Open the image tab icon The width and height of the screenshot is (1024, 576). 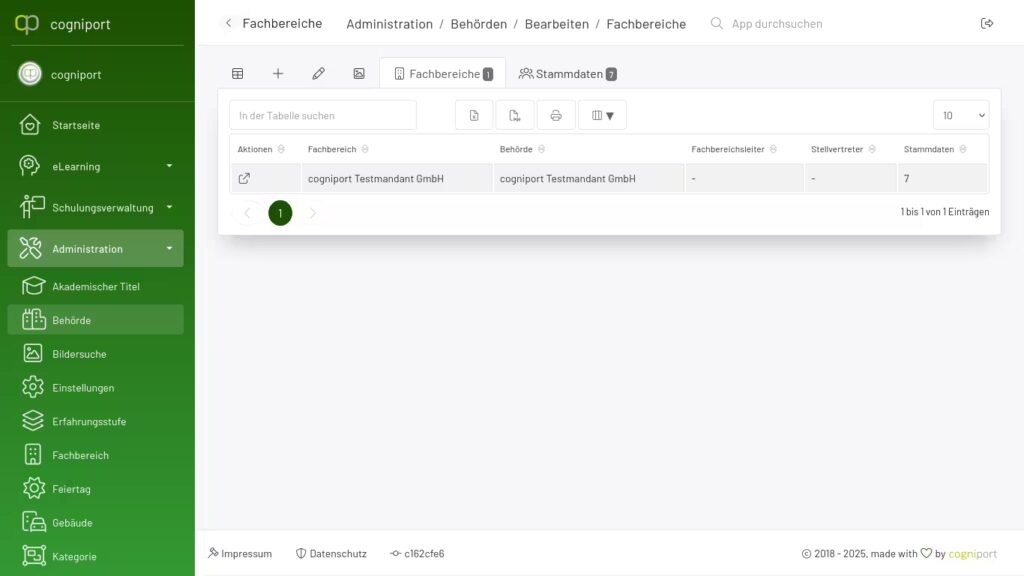359,74
